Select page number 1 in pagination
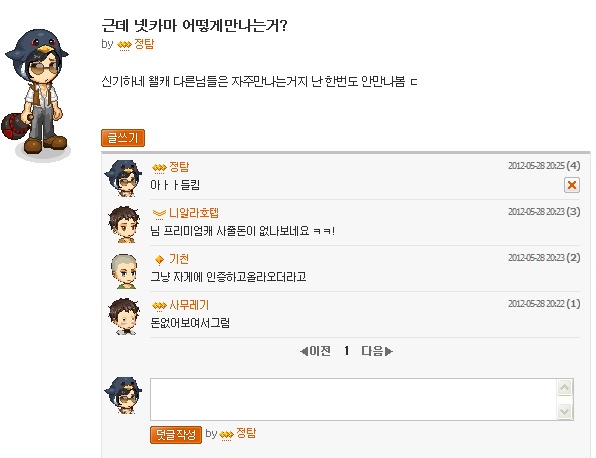The width and height of the screenshot is (596, 458). (x=346, y=351)
